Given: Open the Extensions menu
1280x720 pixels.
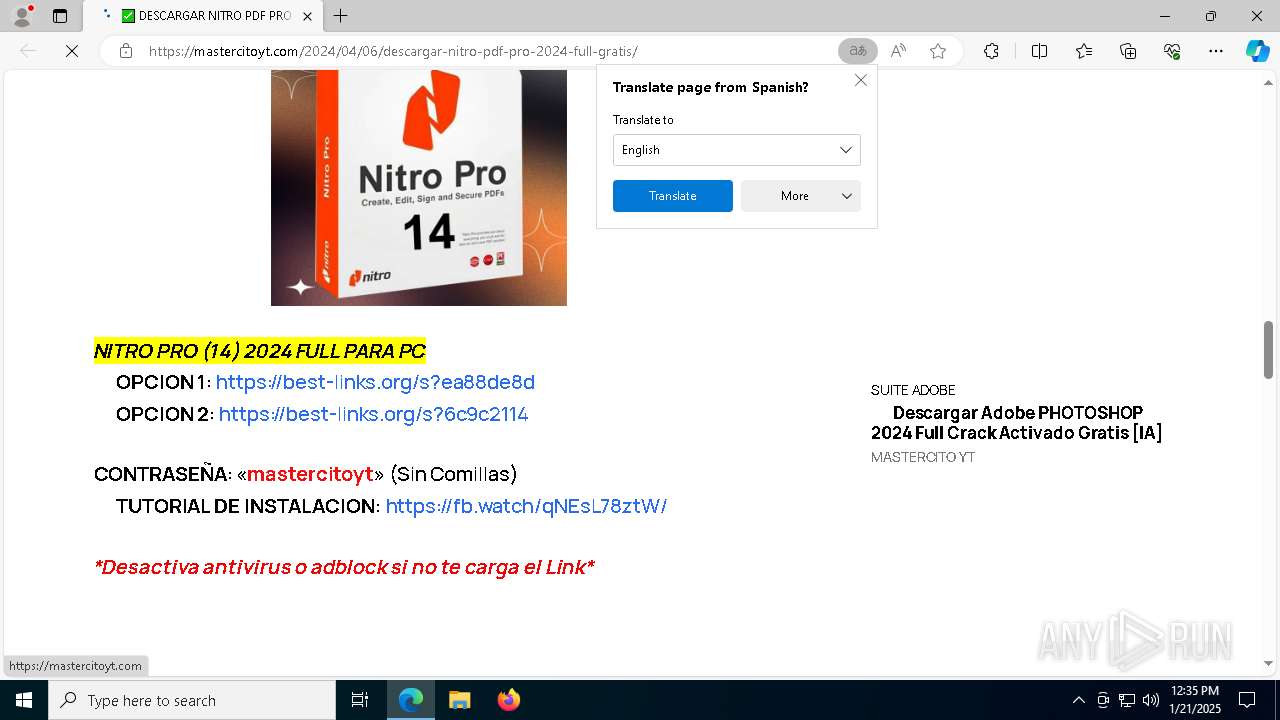Looking at the screenshot, I should coord(991,51).
